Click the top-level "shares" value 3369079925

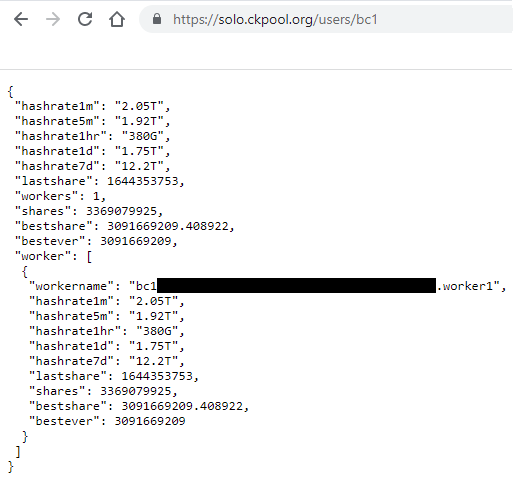coord(121,211)
